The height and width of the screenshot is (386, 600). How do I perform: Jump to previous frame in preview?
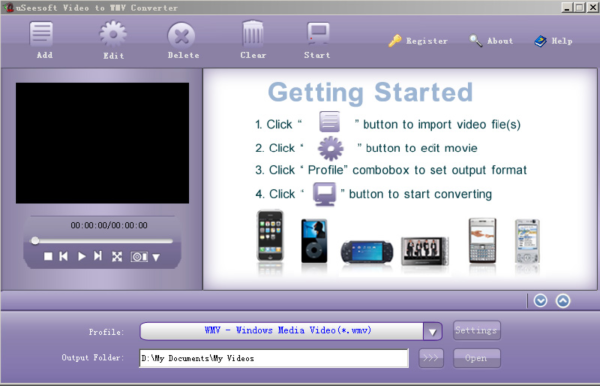pos(64,256)
